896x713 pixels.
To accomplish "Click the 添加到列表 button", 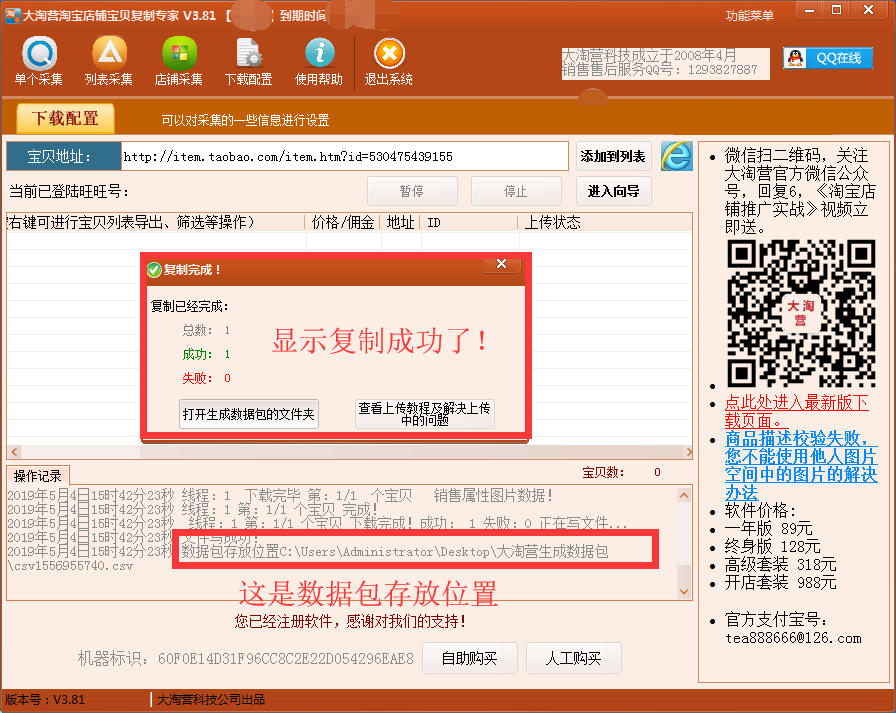I will tap(613, 156).
